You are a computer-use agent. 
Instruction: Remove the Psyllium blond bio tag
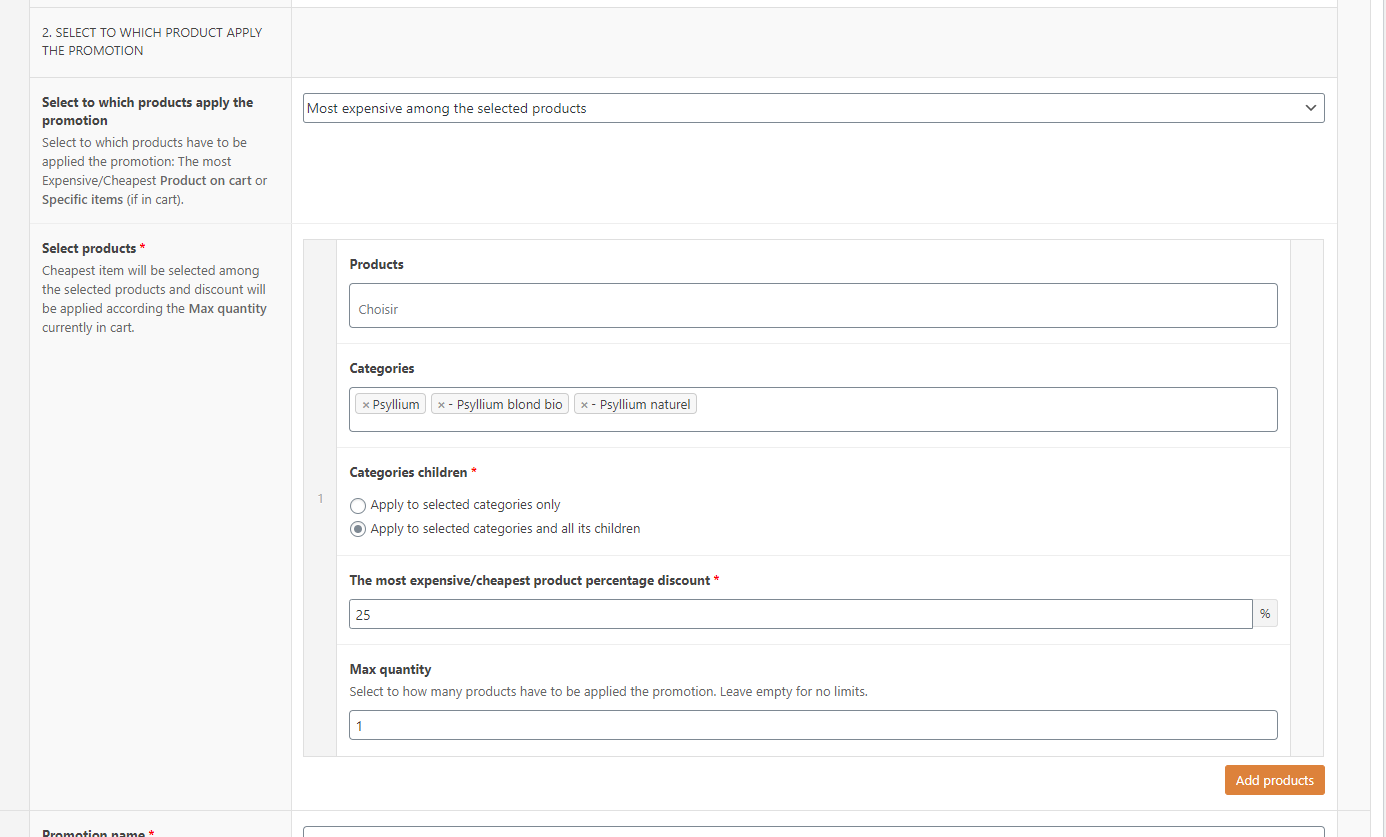(441, 405)
